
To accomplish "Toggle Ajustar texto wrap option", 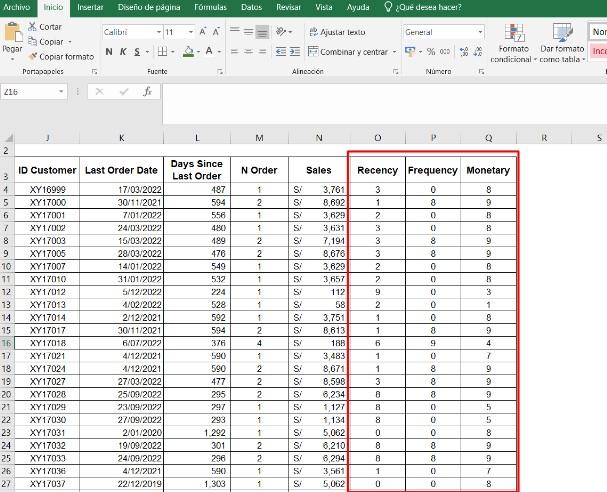I will click(x=336, y=32).
